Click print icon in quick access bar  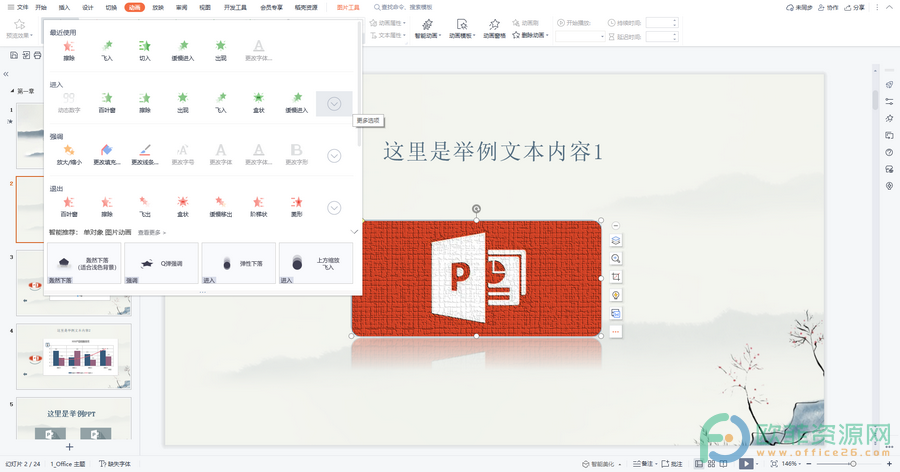[x=37, y=55]
